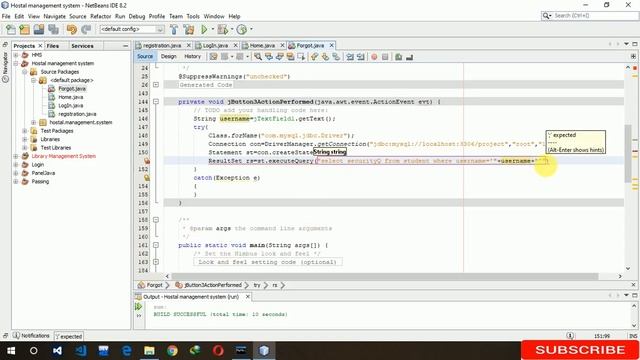Click the Profile Project toolbar icon
Viewport: 640px width, 360px height.
click(242, 29)
